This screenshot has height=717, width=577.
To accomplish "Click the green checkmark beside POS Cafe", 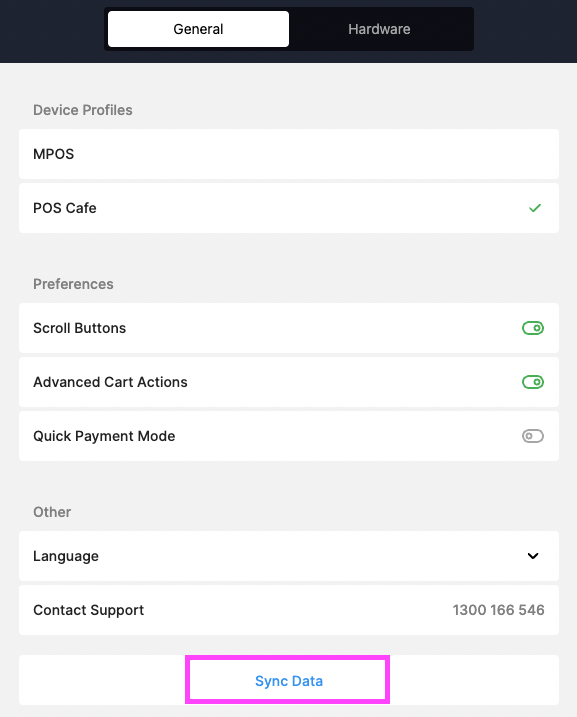I will coord(534,208).
